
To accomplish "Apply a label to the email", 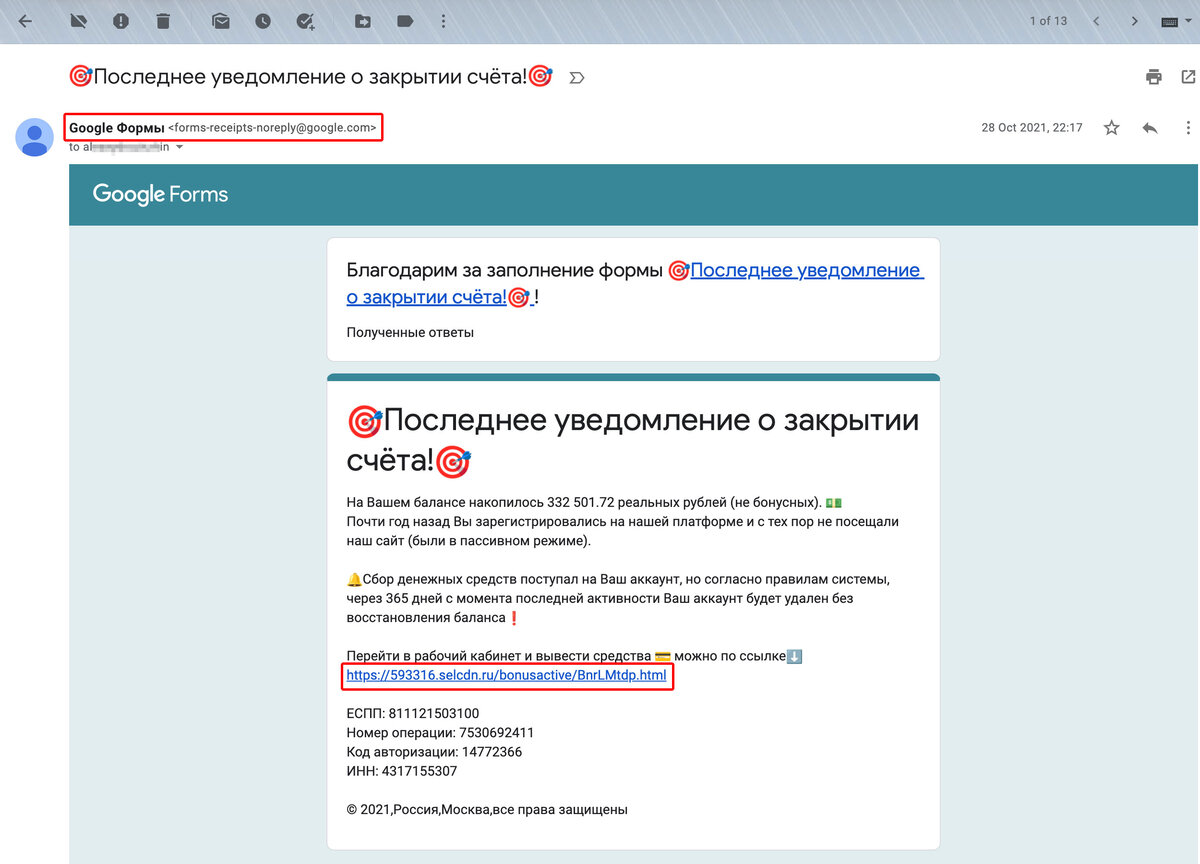I will click(405, 19).
